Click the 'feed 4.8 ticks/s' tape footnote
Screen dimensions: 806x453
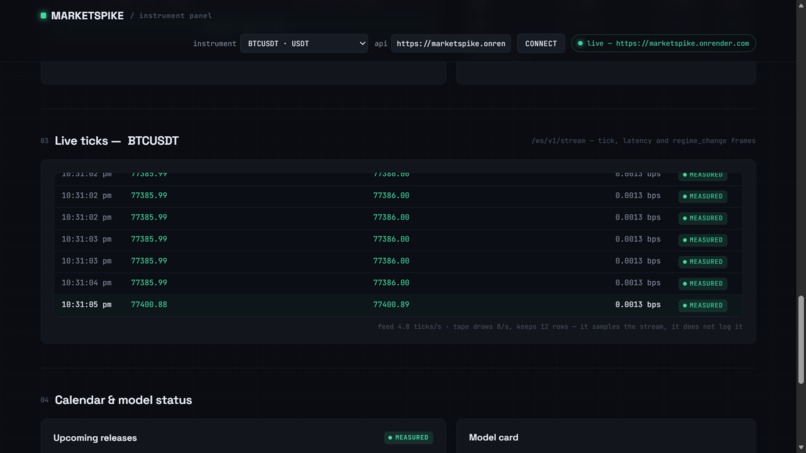tap(560, 327)
